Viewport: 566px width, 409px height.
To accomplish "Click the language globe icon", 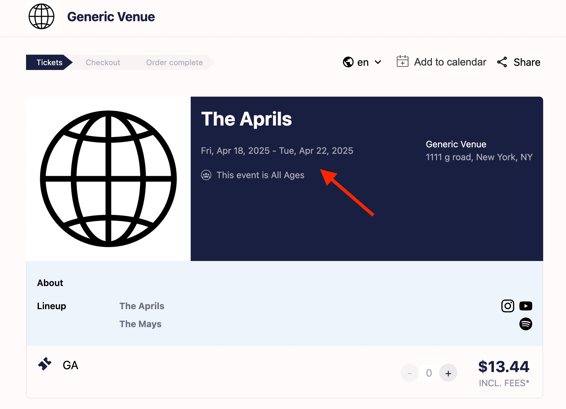I will click(x=348, y=62).
